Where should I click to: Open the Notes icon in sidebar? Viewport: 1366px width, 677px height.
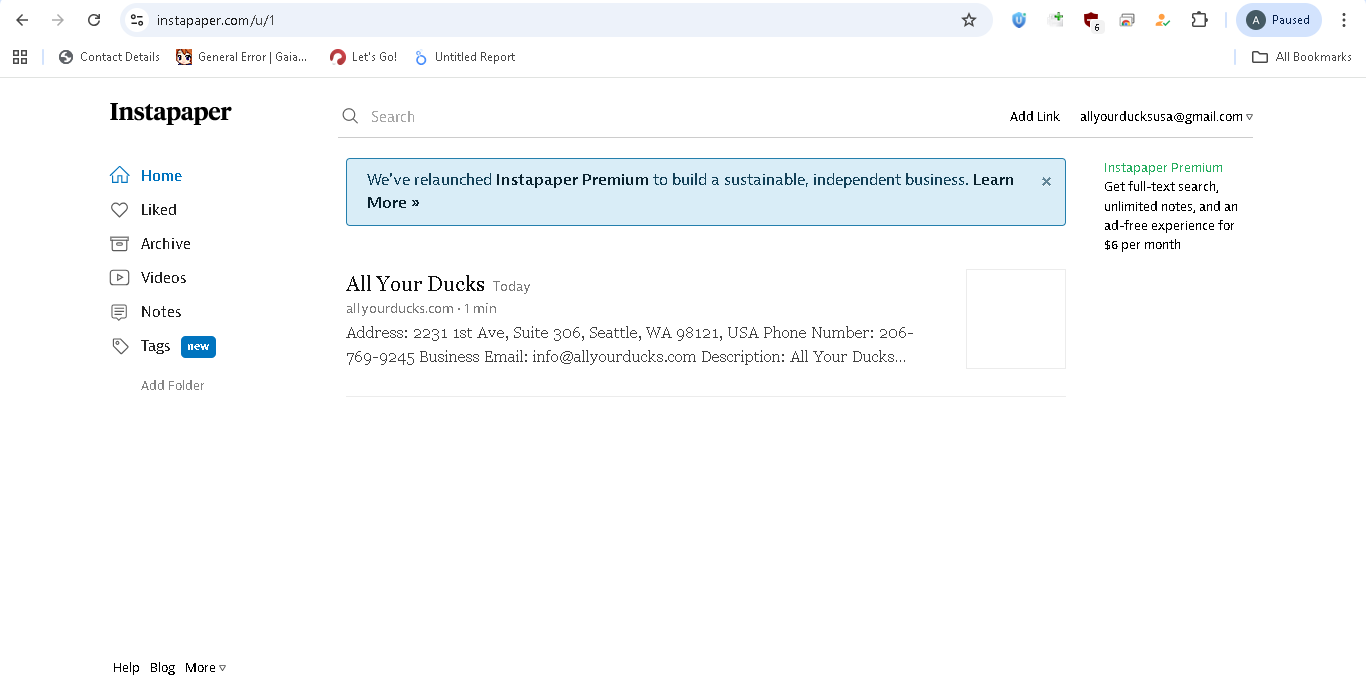[119, 312]
